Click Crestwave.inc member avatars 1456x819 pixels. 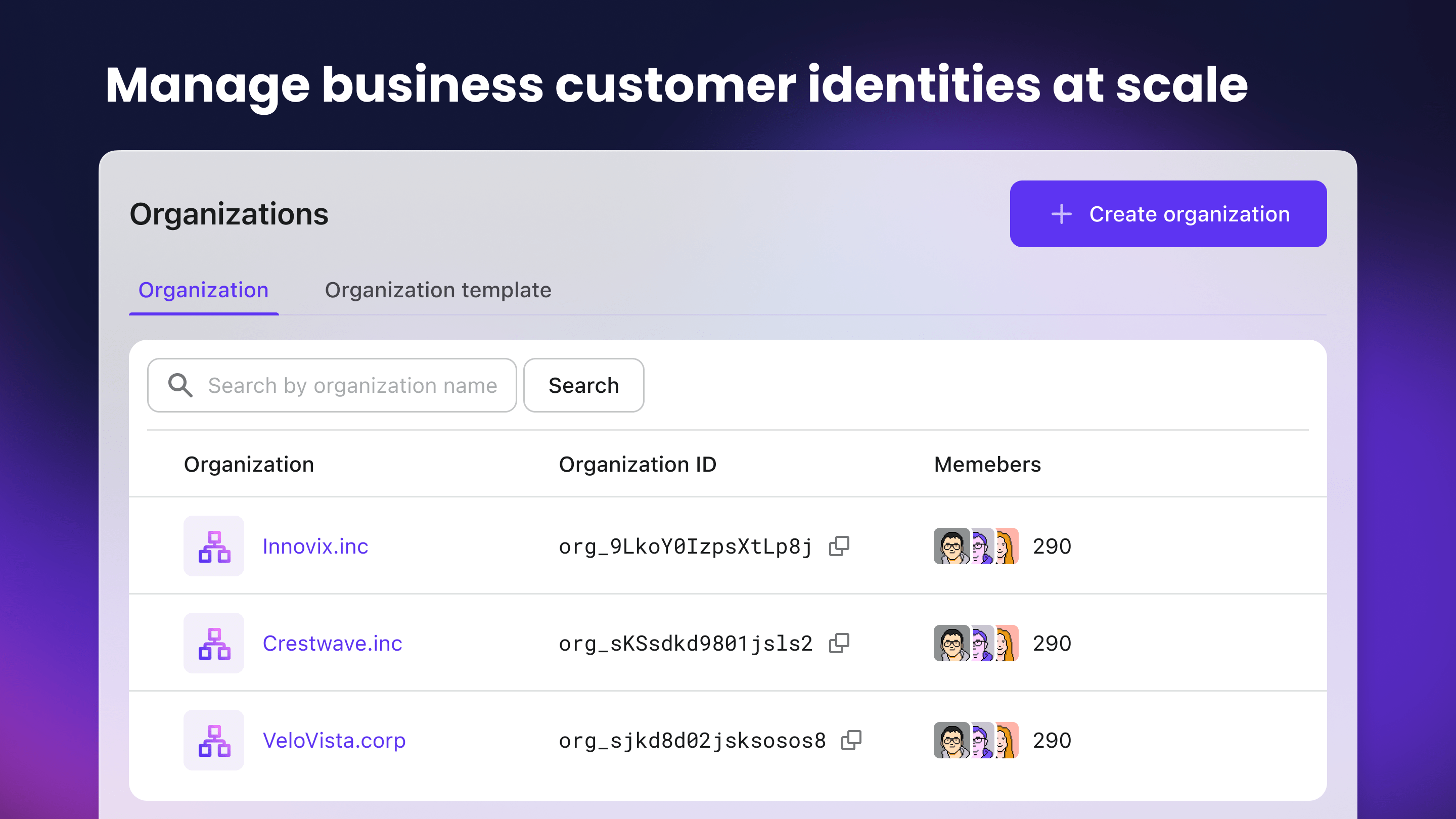pos(976,643)
